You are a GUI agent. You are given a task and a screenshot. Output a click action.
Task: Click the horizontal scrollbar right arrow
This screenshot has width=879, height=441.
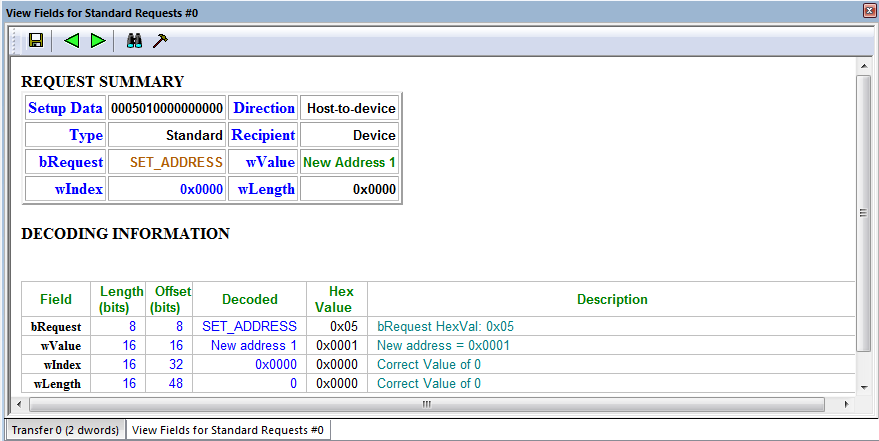pyautogui.click(x=846, y=403)
